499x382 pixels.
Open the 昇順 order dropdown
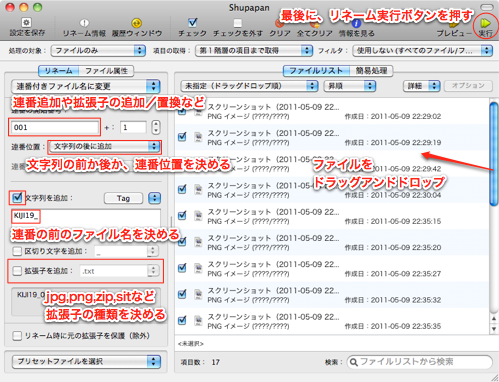350,86
